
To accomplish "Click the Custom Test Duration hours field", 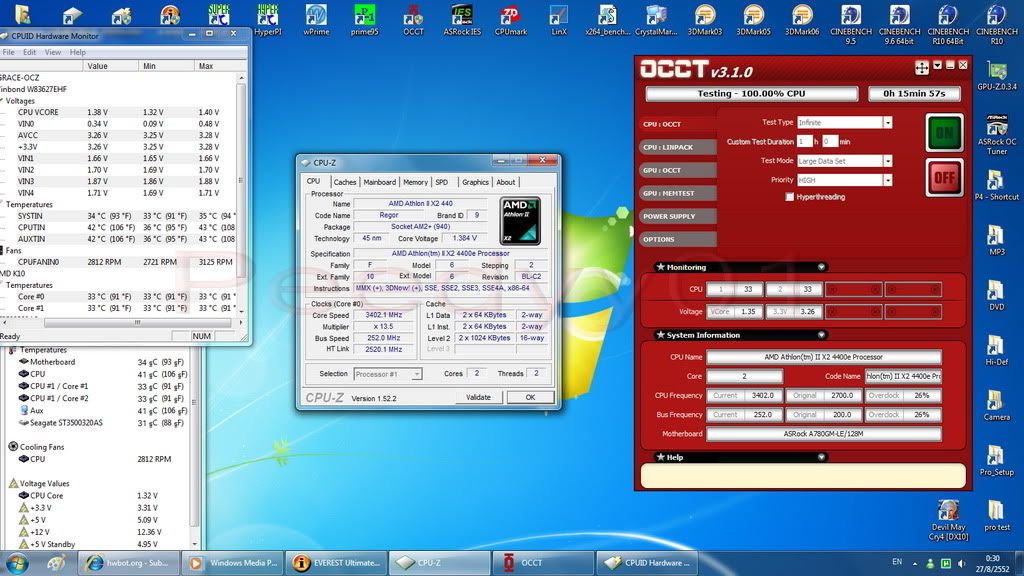I will [x=804, y=141].
